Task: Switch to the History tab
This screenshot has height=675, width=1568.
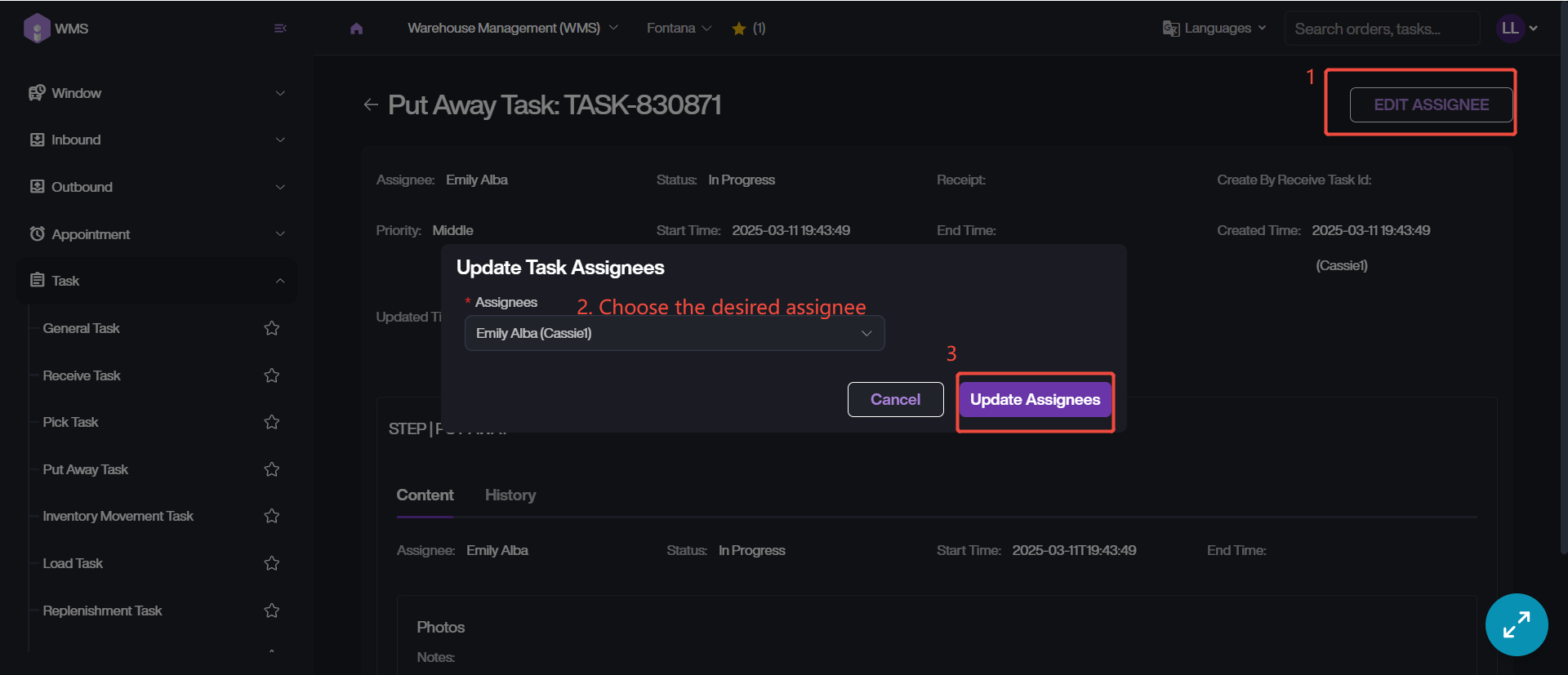Action: click(510, 495)
